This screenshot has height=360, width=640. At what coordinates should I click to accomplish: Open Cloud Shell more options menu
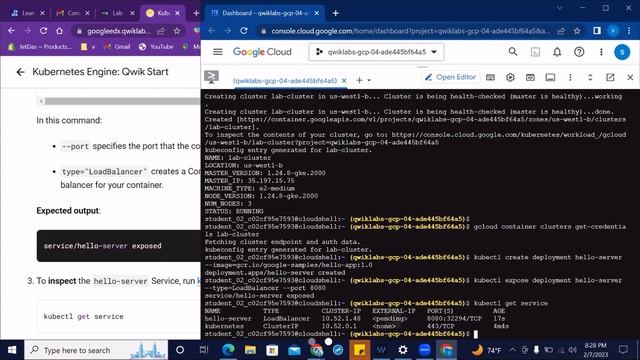point(570,77)
